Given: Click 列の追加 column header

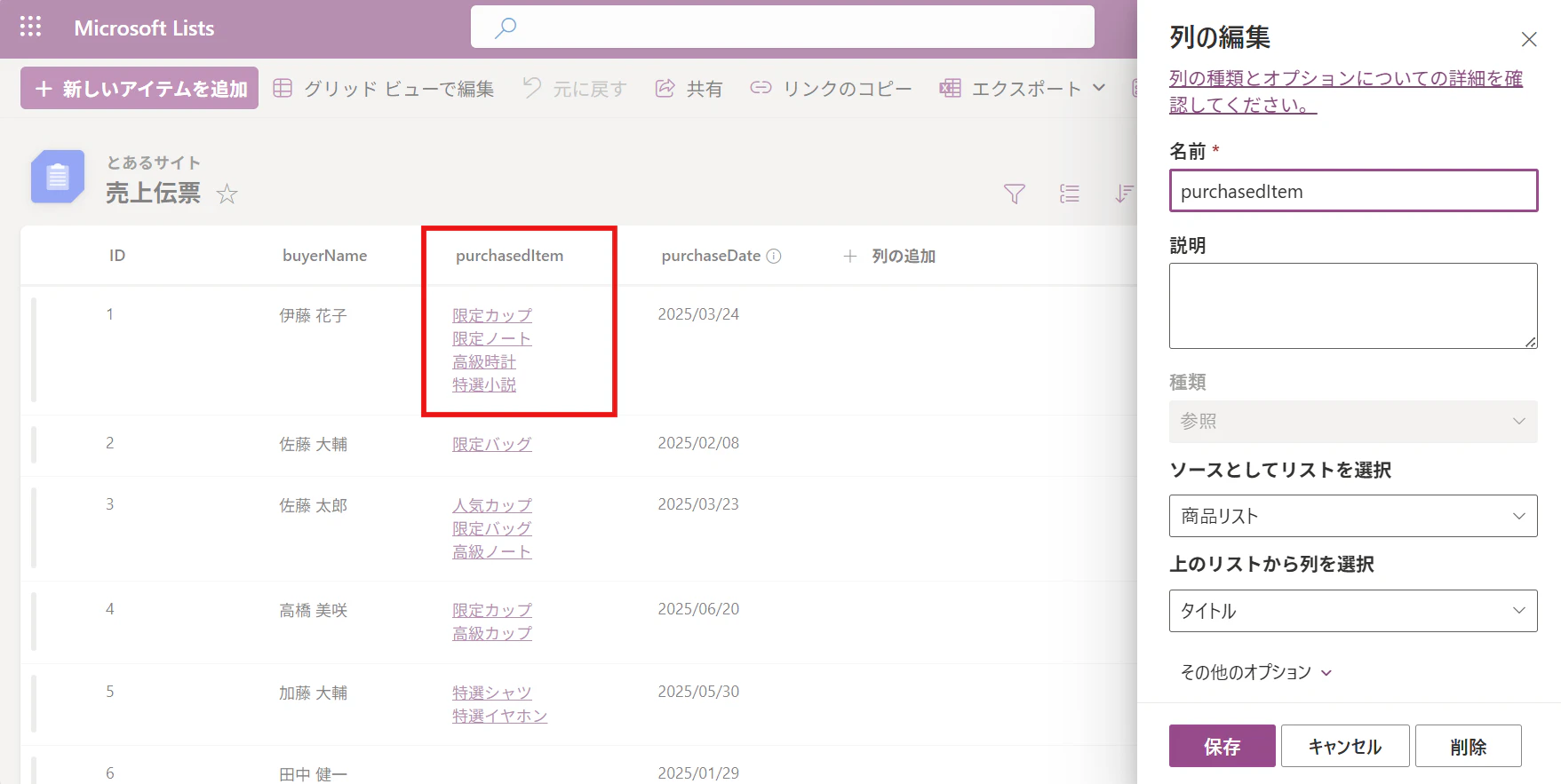Looking at the screenshot, I should 889,256.
